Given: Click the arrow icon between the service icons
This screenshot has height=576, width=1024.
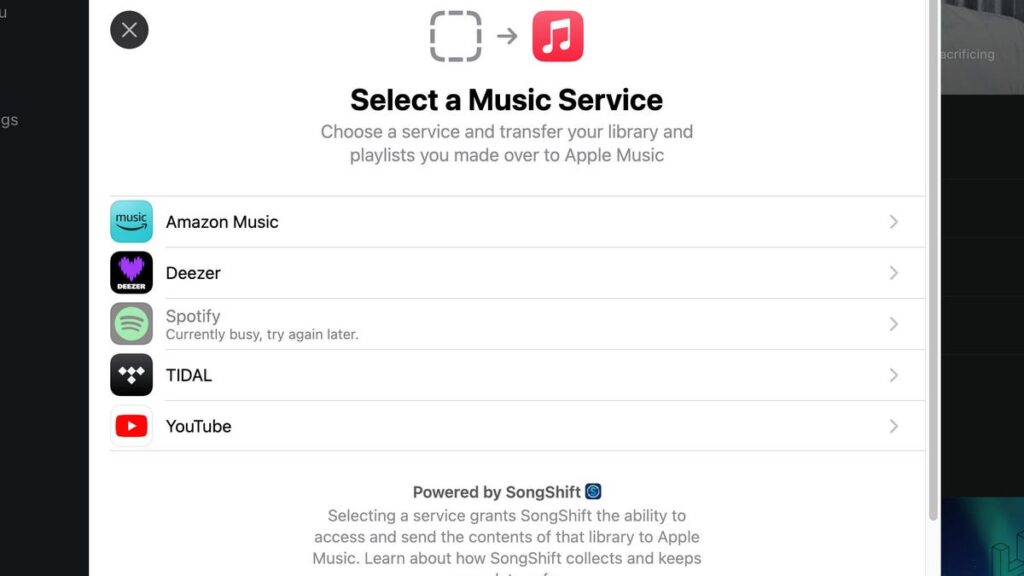Looking at the screenshot, I should (505, 33).
